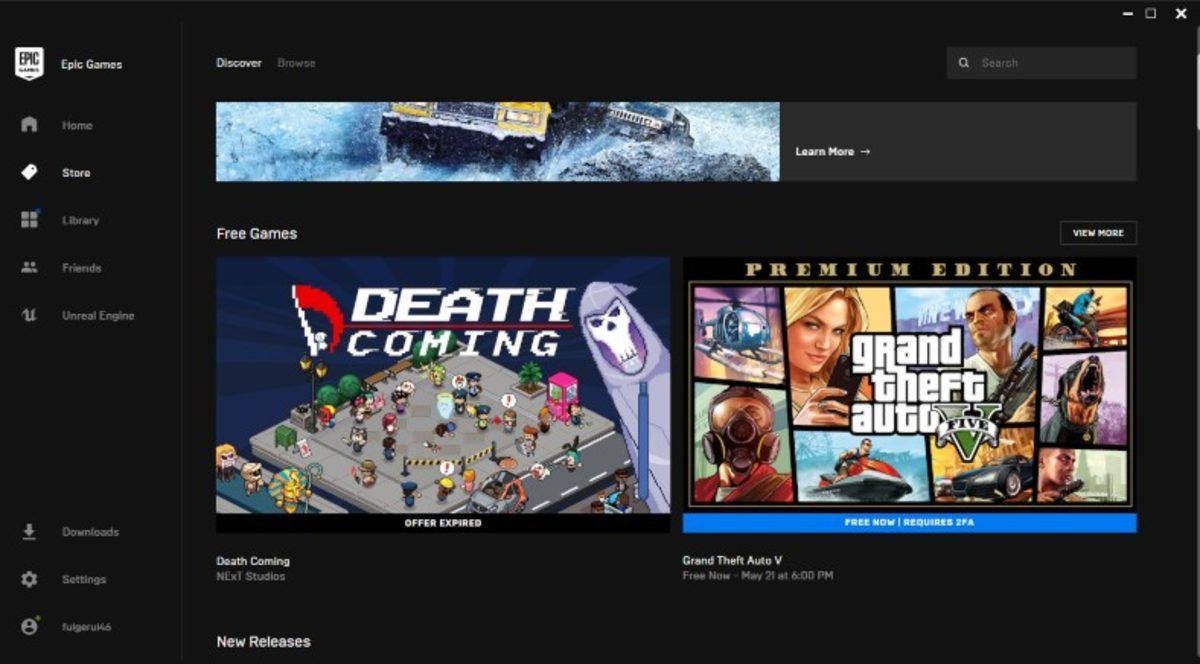The width and height of the screenshot is (1200, 664).
Task: Select the Home icon in sidebar
Action: [29, 125]
